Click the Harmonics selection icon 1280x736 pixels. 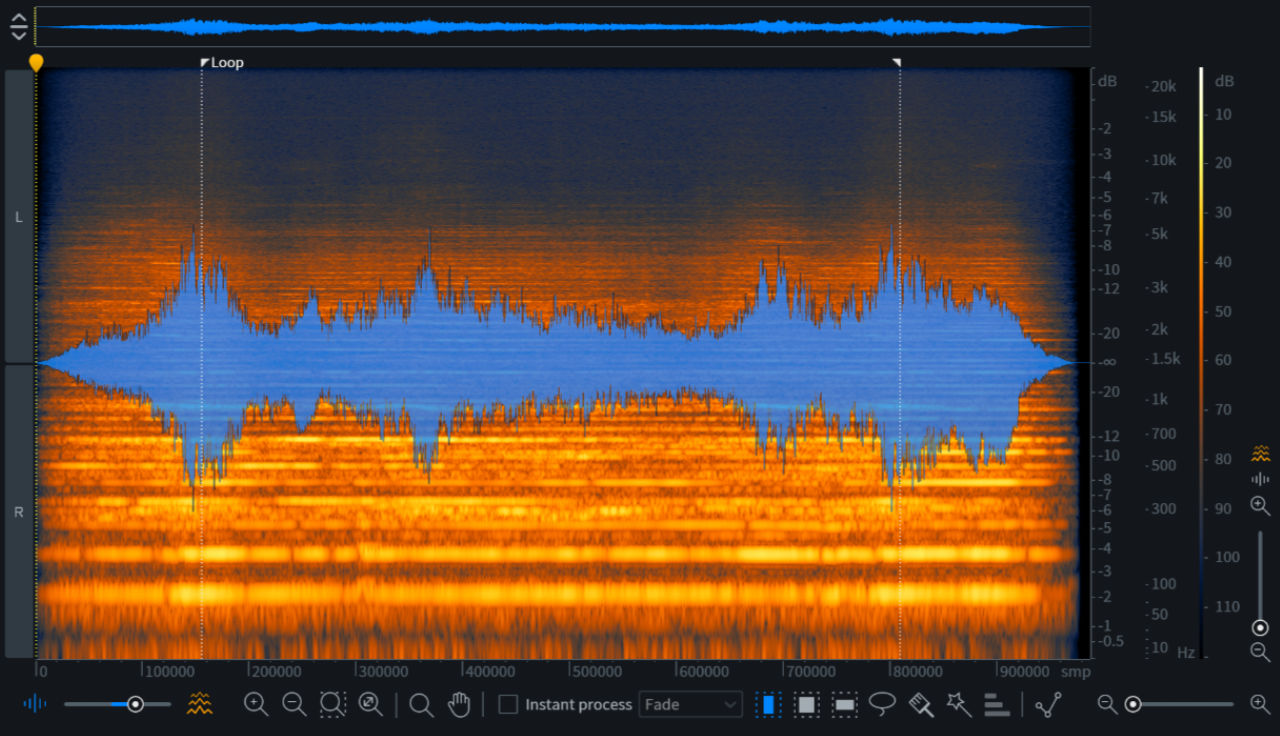click(997, 704)
